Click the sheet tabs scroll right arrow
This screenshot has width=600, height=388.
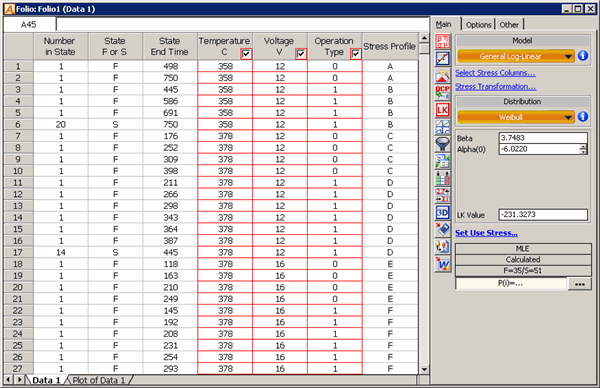(x=19, y=380)
